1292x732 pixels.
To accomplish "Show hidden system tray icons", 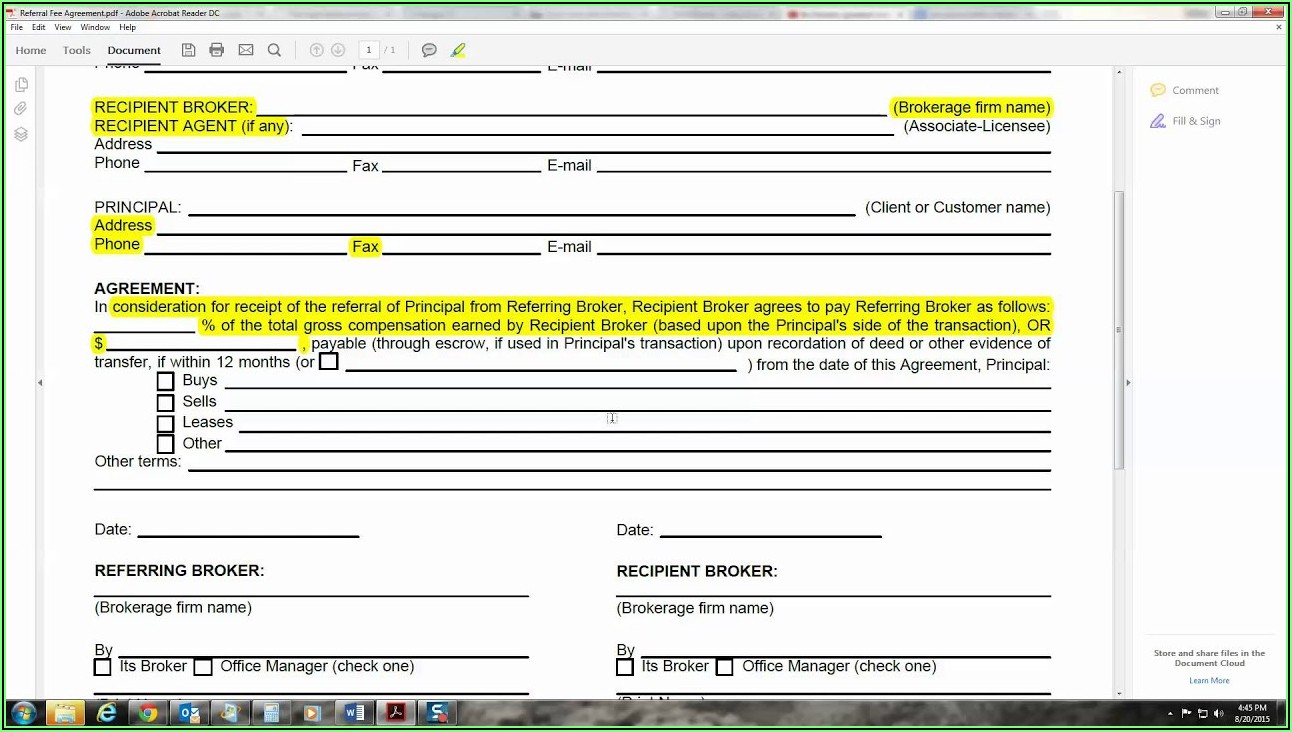I will (1170, 714).
